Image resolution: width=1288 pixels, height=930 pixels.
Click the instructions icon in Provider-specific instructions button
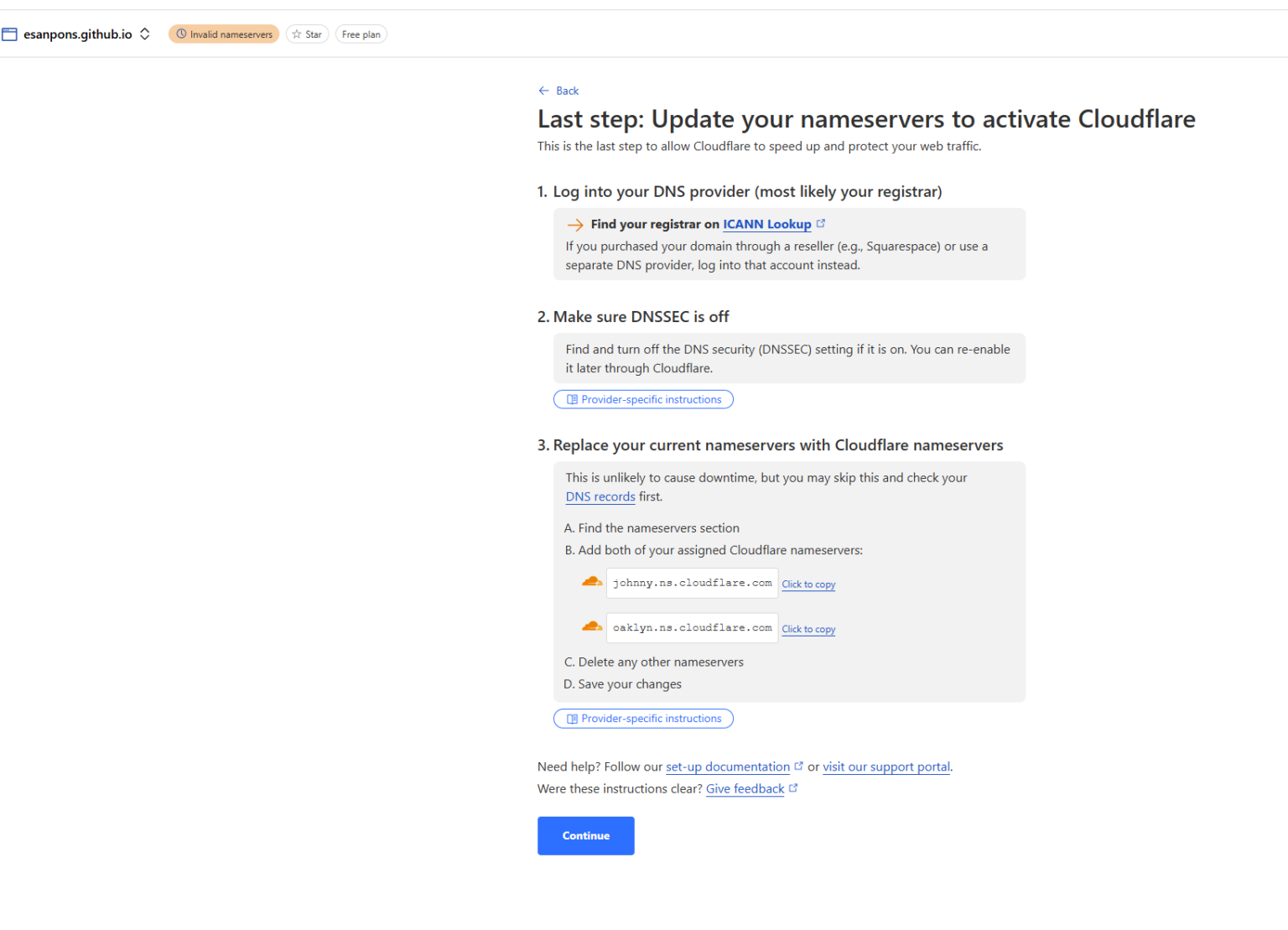pos(572,399)
